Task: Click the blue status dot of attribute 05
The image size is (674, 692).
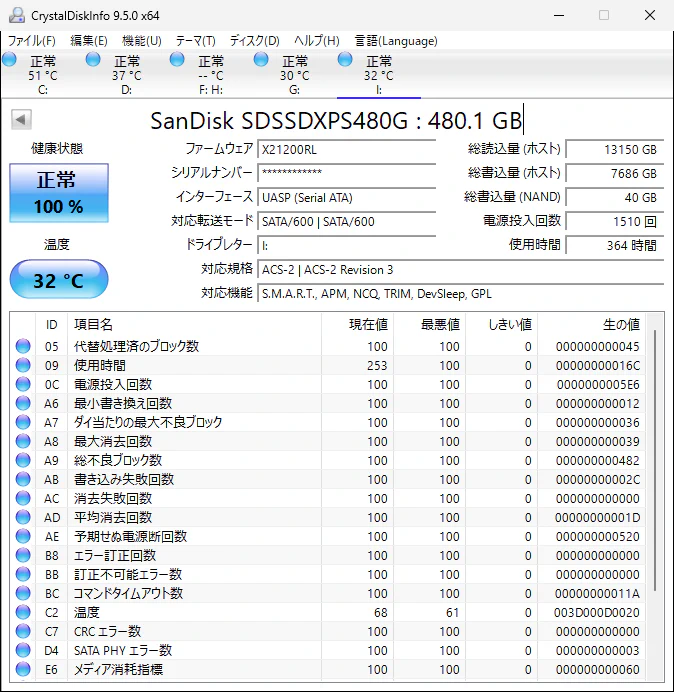Action: 23,346
